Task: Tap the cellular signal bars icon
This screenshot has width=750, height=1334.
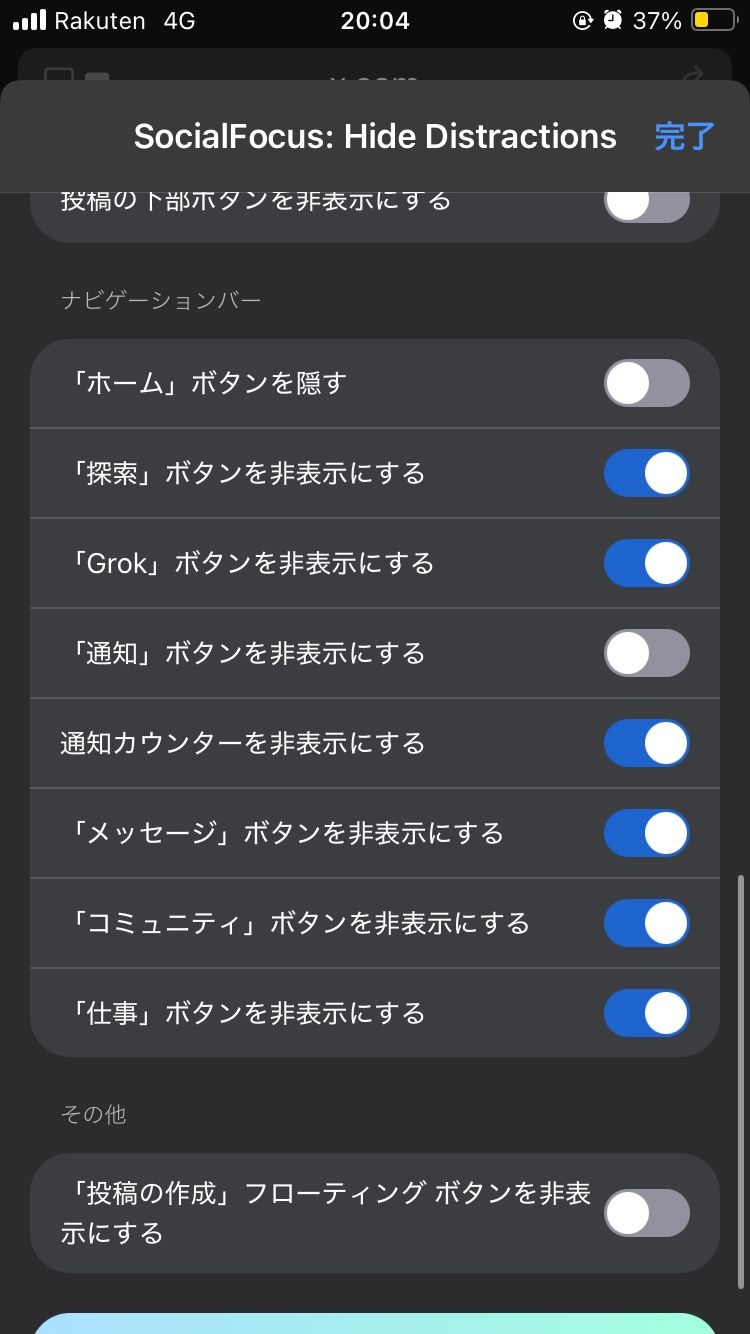Action: point(30,21)
